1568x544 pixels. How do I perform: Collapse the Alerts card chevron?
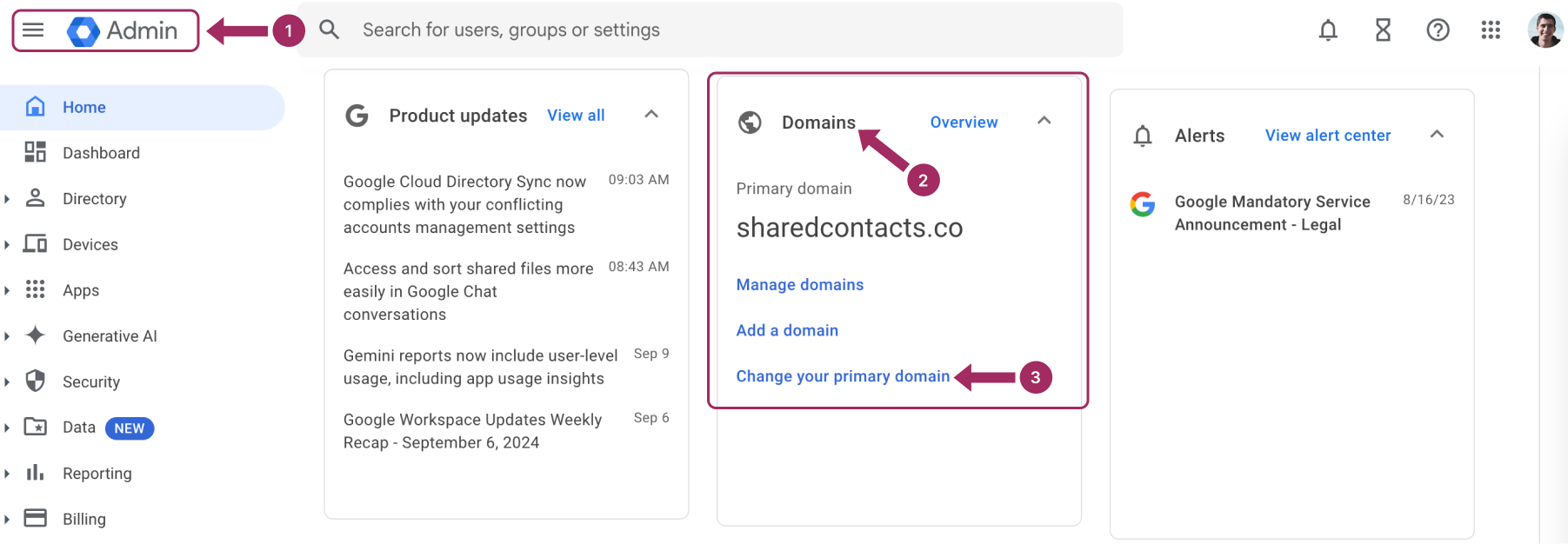pyautogui.click(x=1437, y=134)
